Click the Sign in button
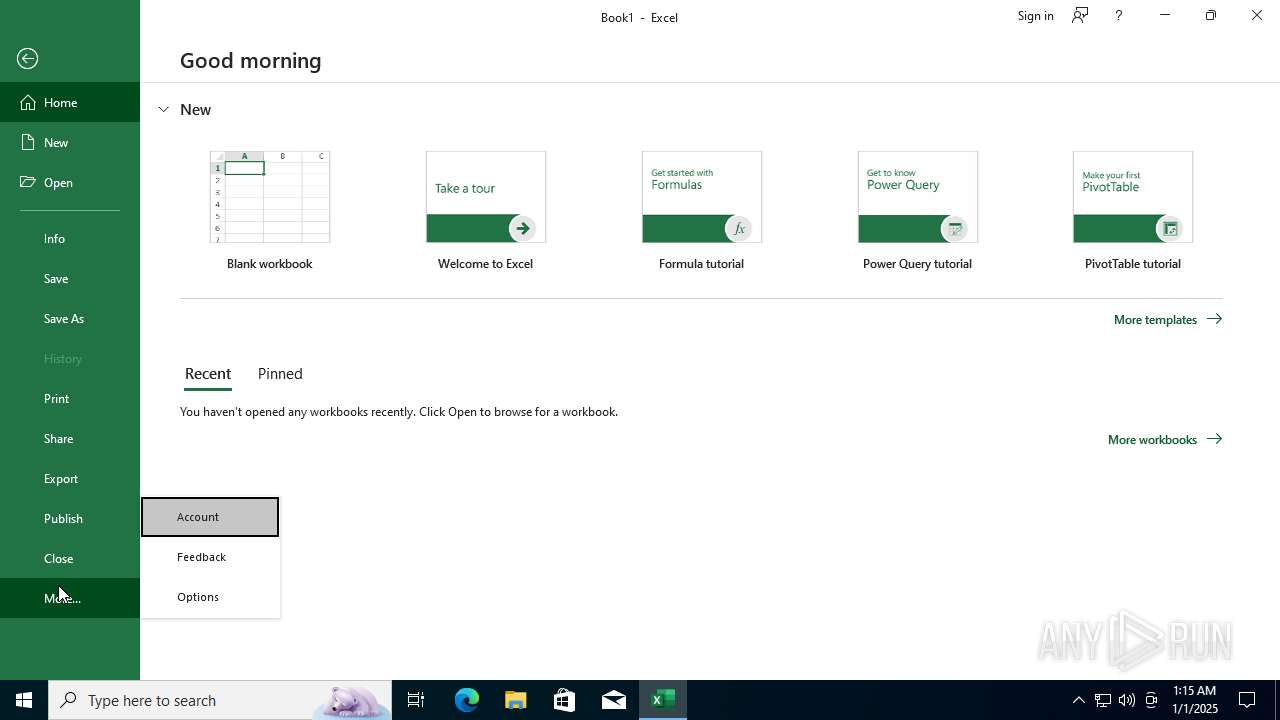The width and height of the screenshot is (1280, 720). coord(1035,15)
